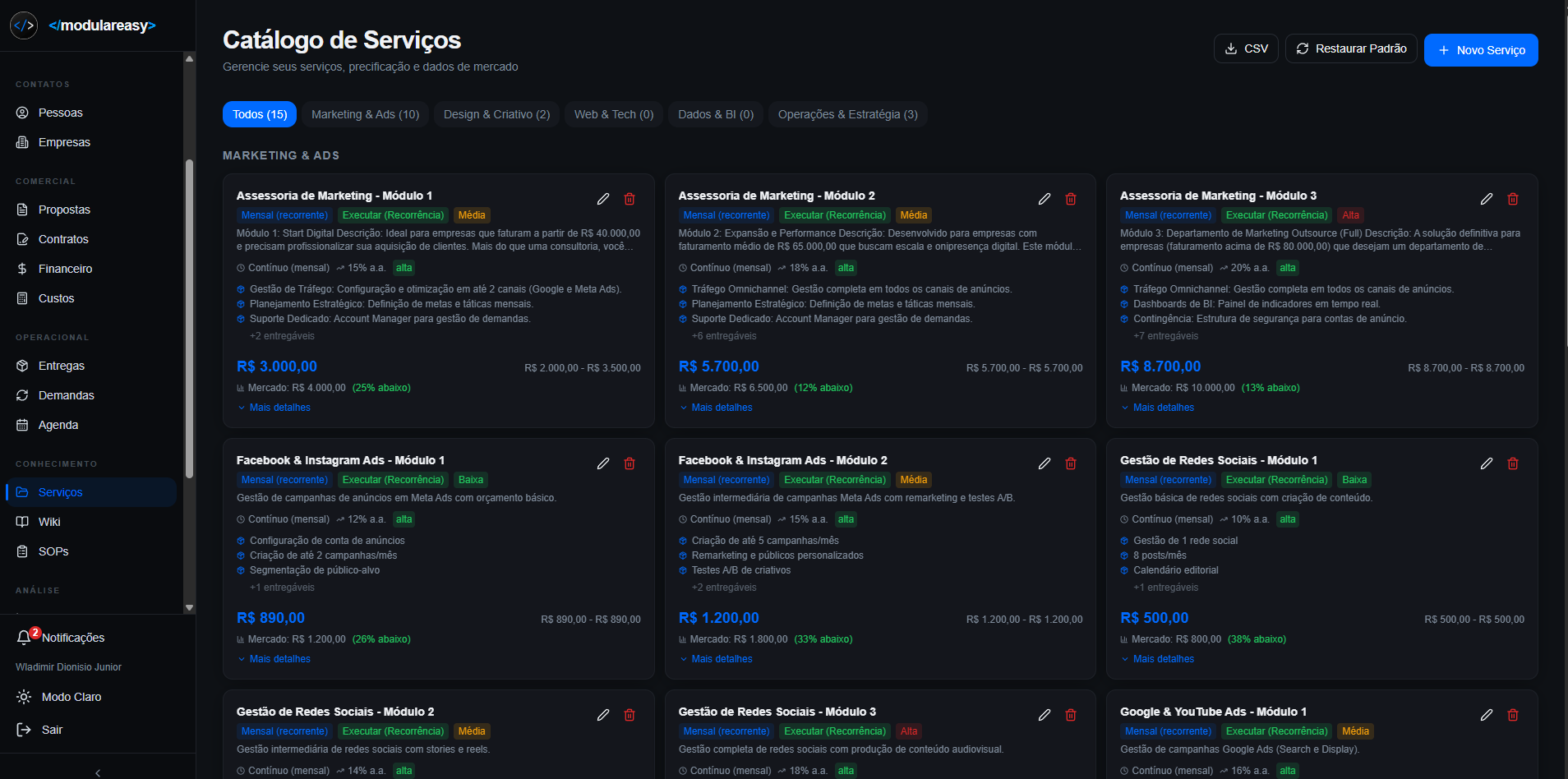Expand Mais detalhes on Gestão de Redes Sociais - Módulo 1

(1157, 658)
